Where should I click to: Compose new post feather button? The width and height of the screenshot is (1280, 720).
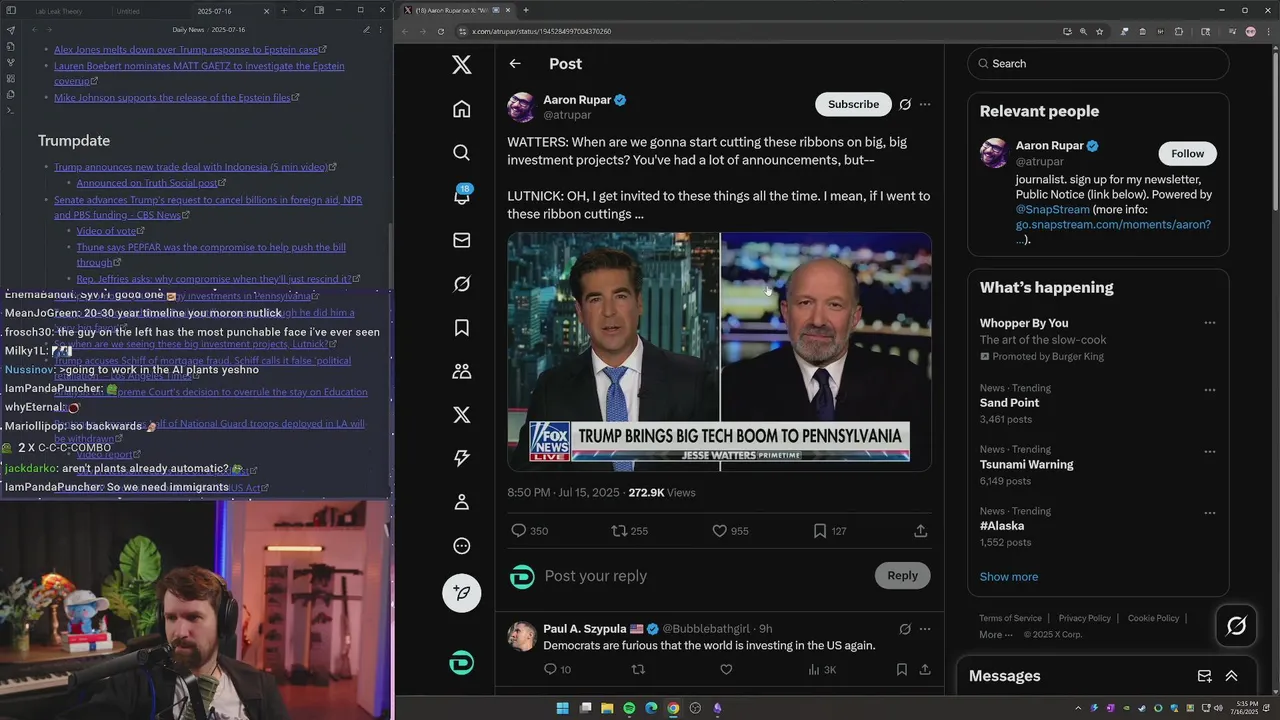(x=461, y=593)
